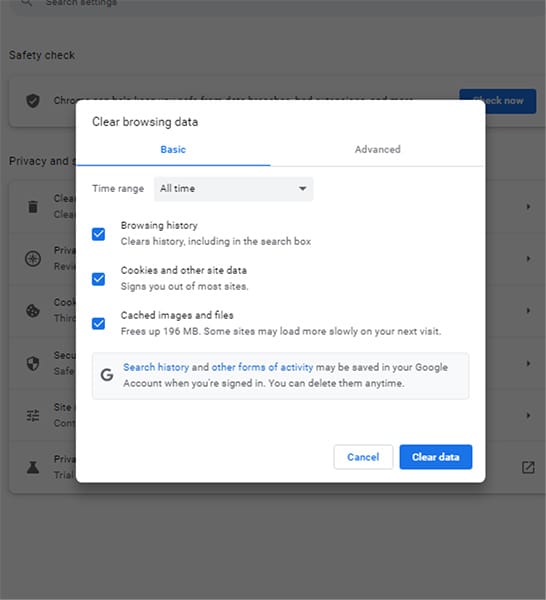The image size is (546, 600).
Task: Click the trash can icon in settings
Action: coord(33,207)
